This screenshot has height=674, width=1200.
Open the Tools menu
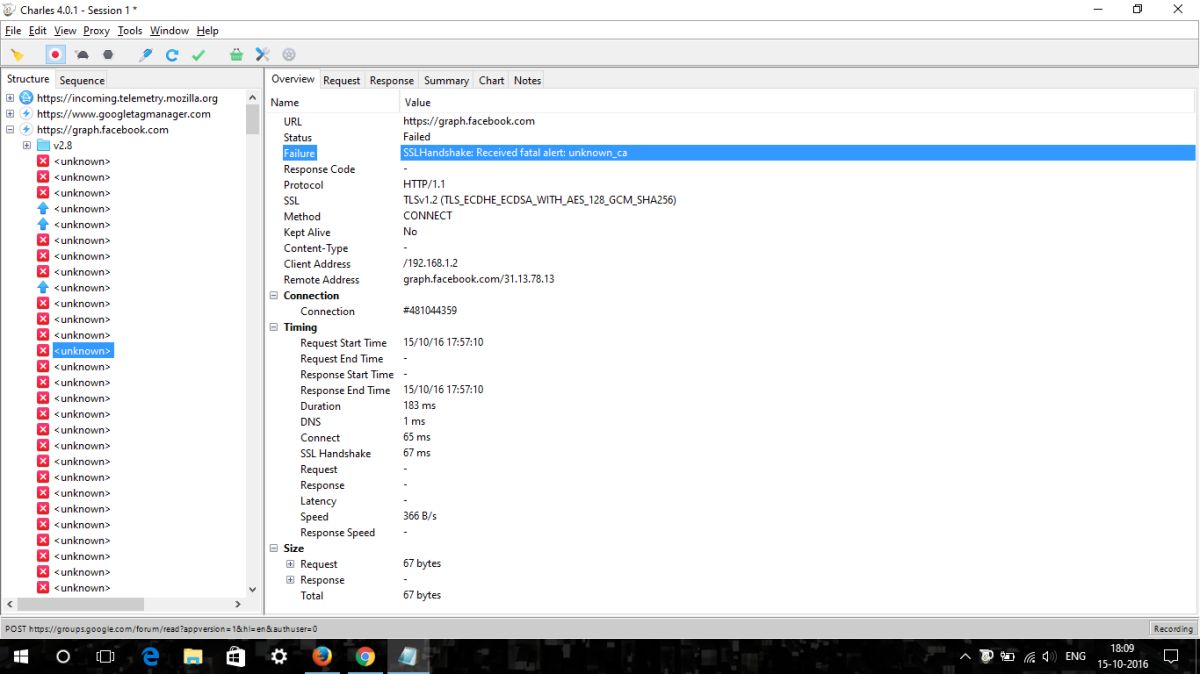point(130,31)
